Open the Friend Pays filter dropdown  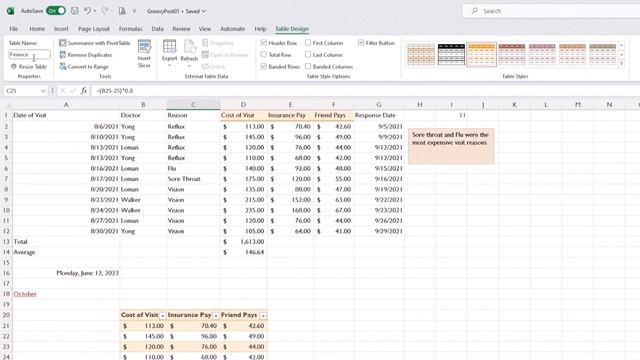263,316
